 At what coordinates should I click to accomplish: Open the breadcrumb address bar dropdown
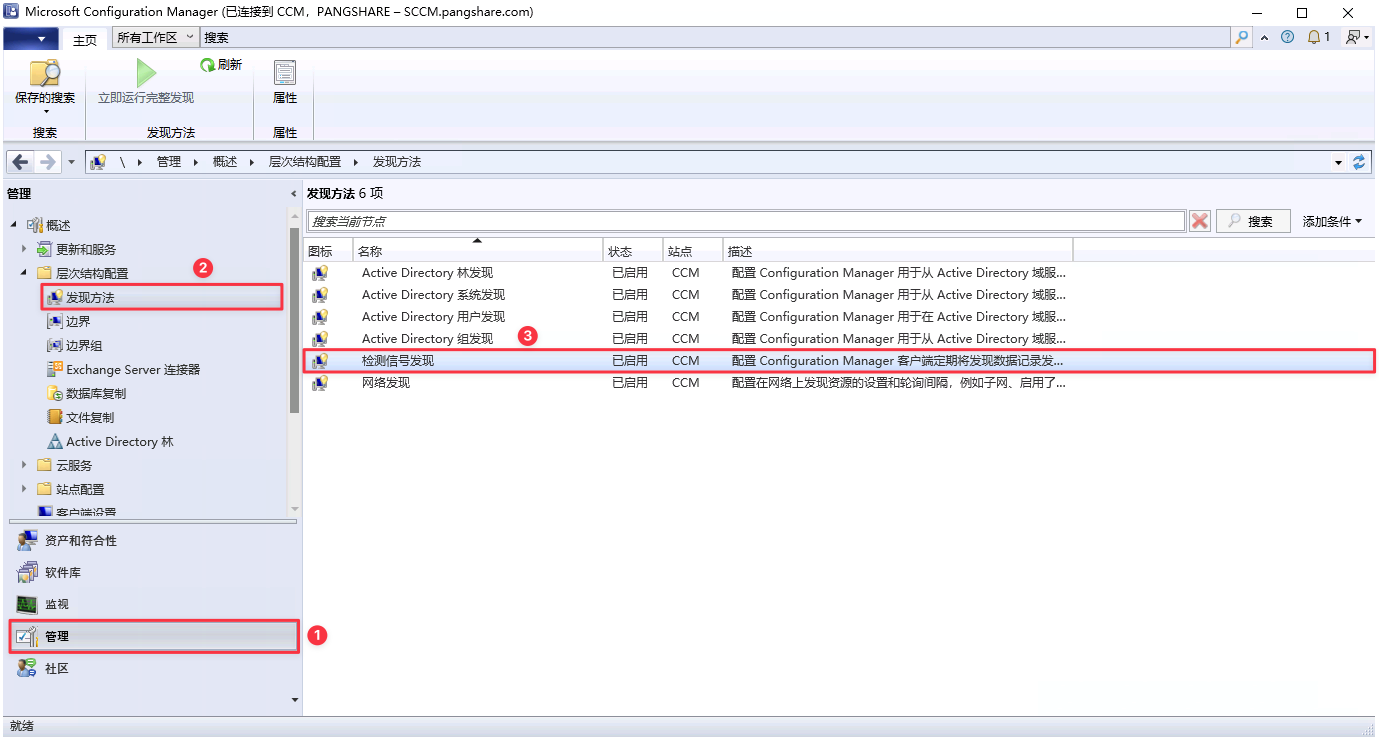(x=1339, y=162)
